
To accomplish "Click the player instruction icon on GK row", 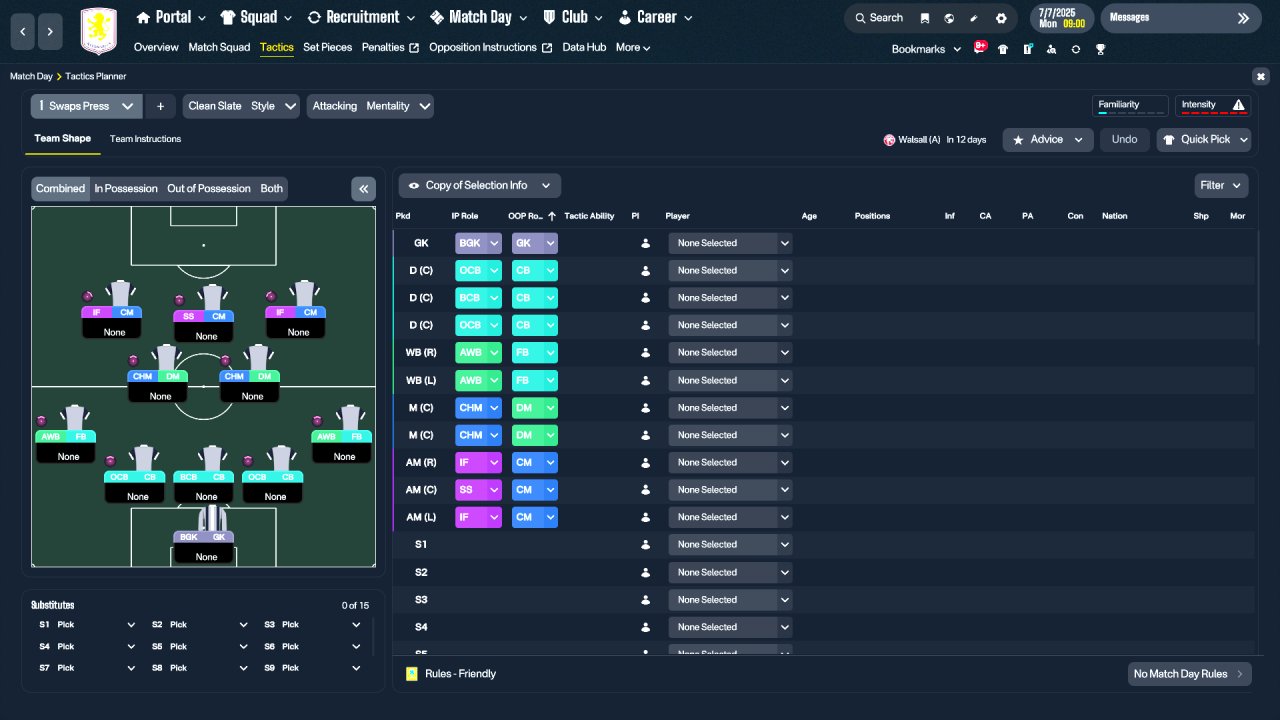I will tap(646, 243).
